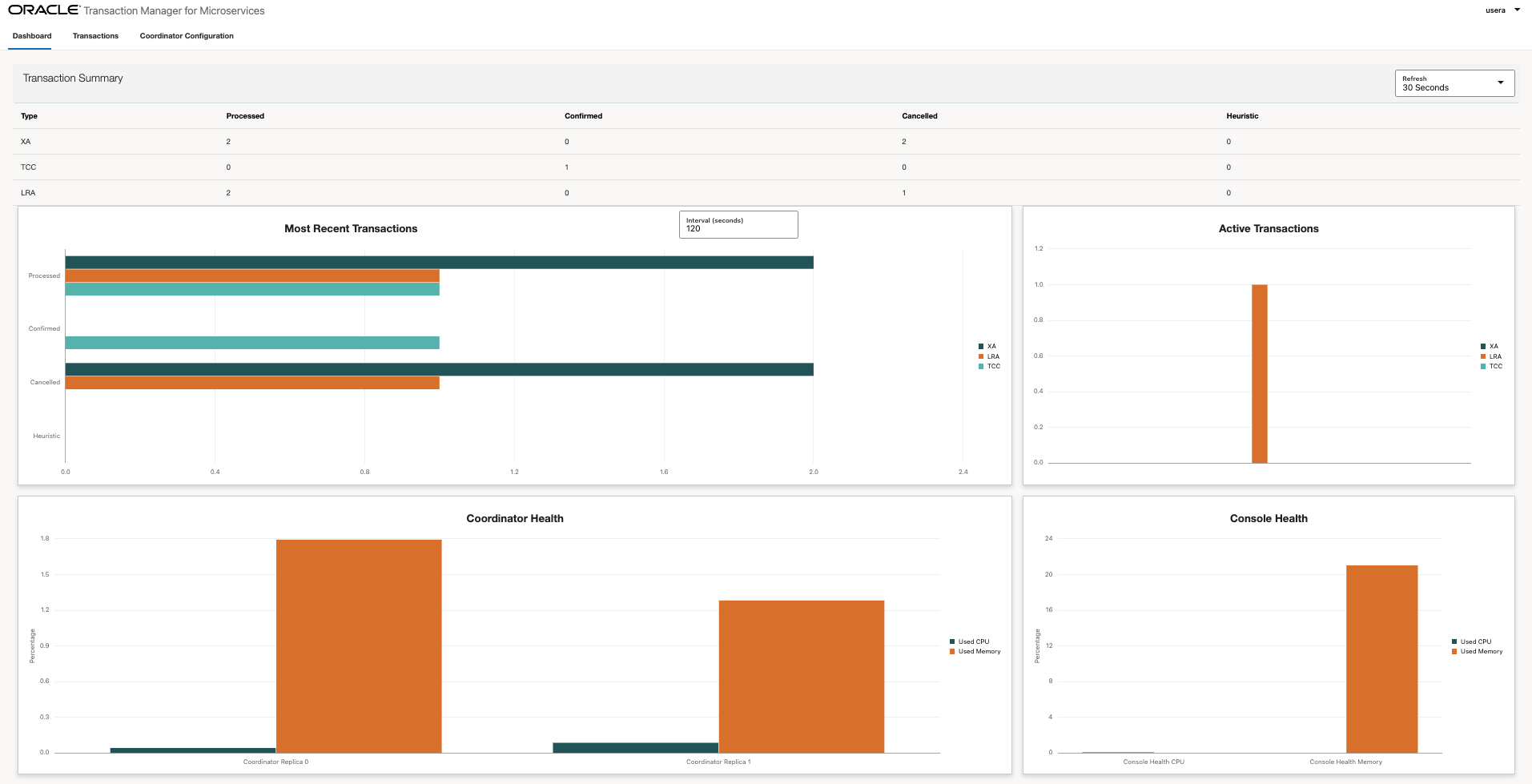Click the Cancelled value in the XA row

(x=904, y=142)
